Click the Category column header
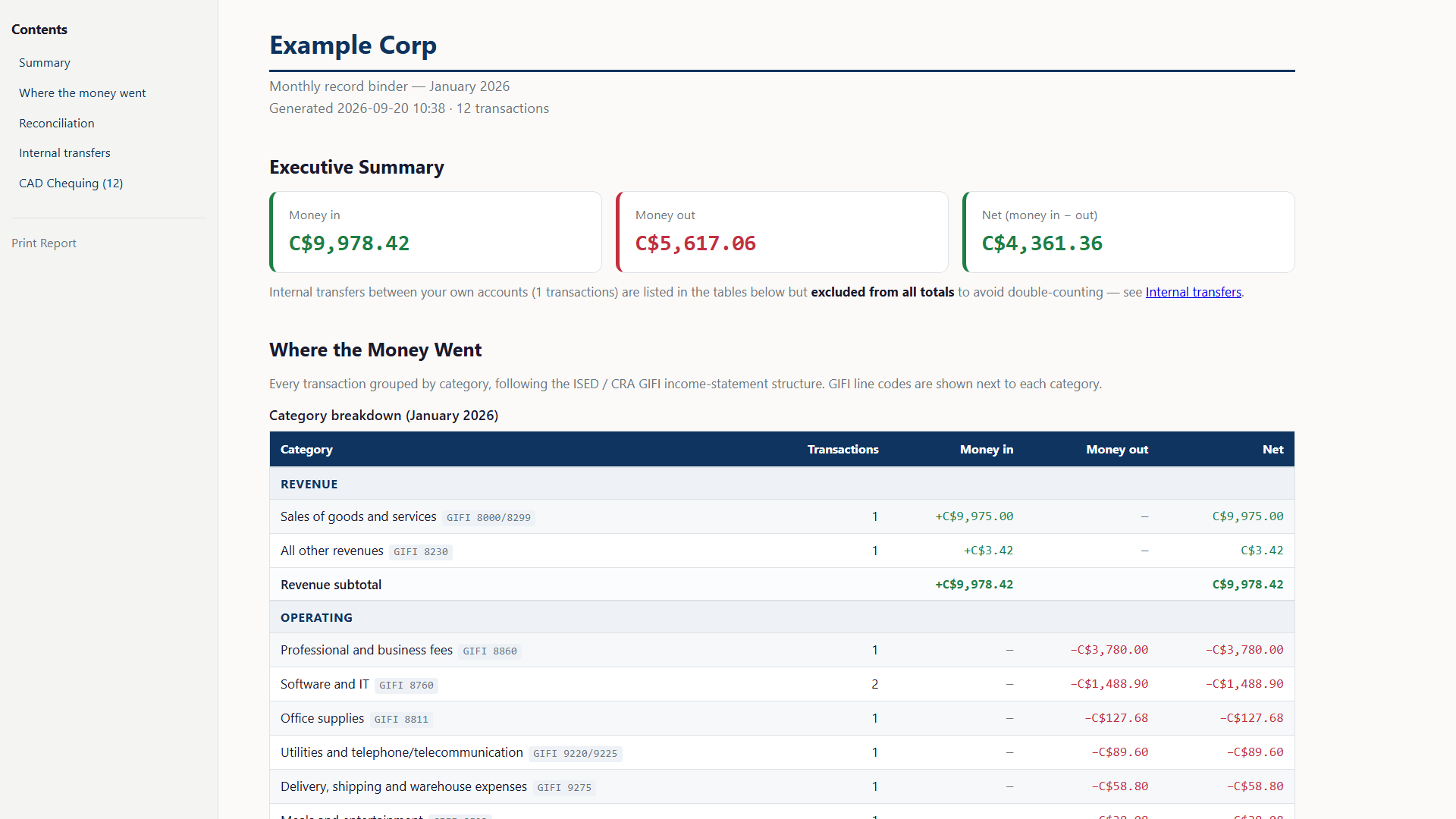Screen dimensions: 1456x819 [x=306, y=450]
